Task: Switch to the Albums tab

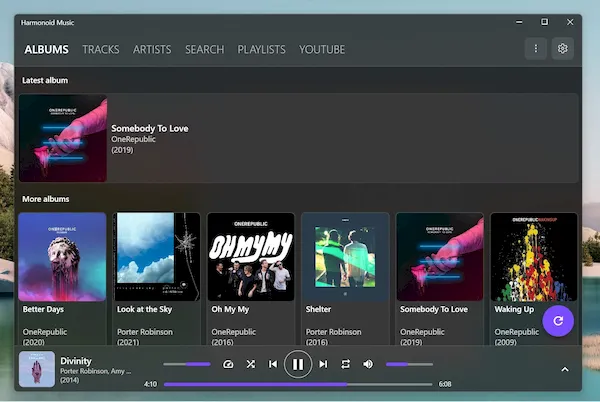Action: click(46, 49)
